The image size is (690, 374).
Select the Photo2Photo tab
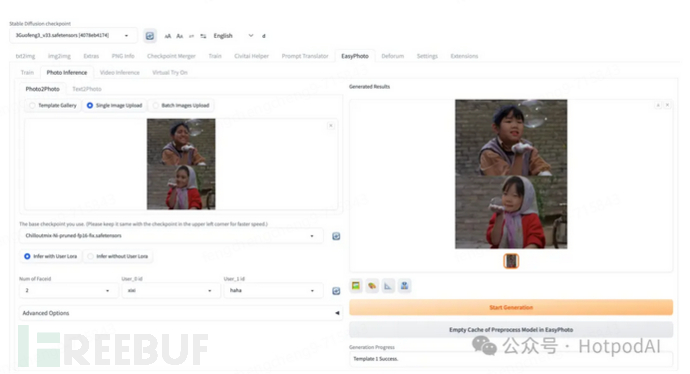click(42, 89)
